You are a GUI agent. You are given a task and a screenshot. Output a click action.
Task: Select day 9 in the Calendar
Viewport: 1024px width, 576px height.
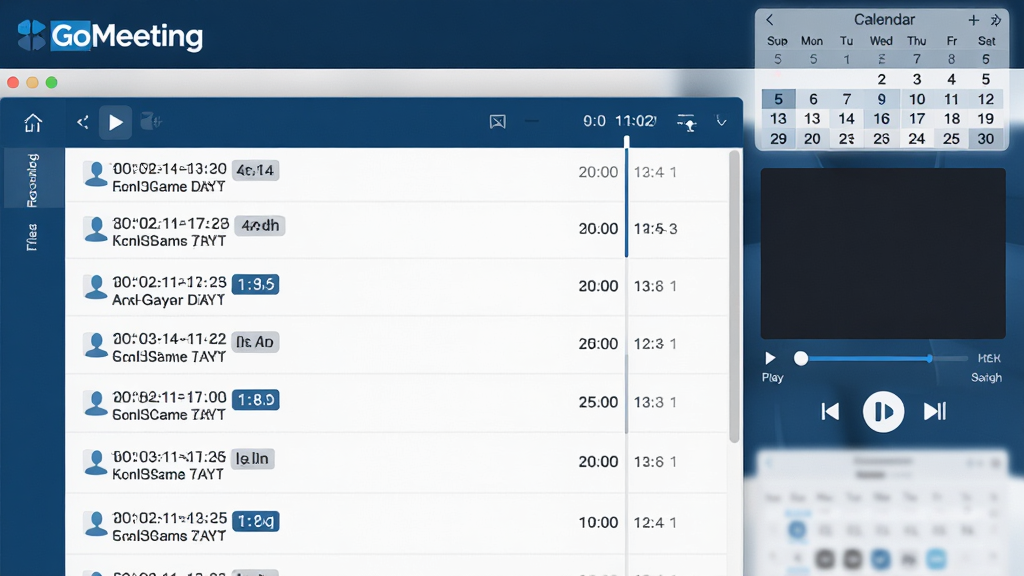pyautogui.click(x=882, y=99)
